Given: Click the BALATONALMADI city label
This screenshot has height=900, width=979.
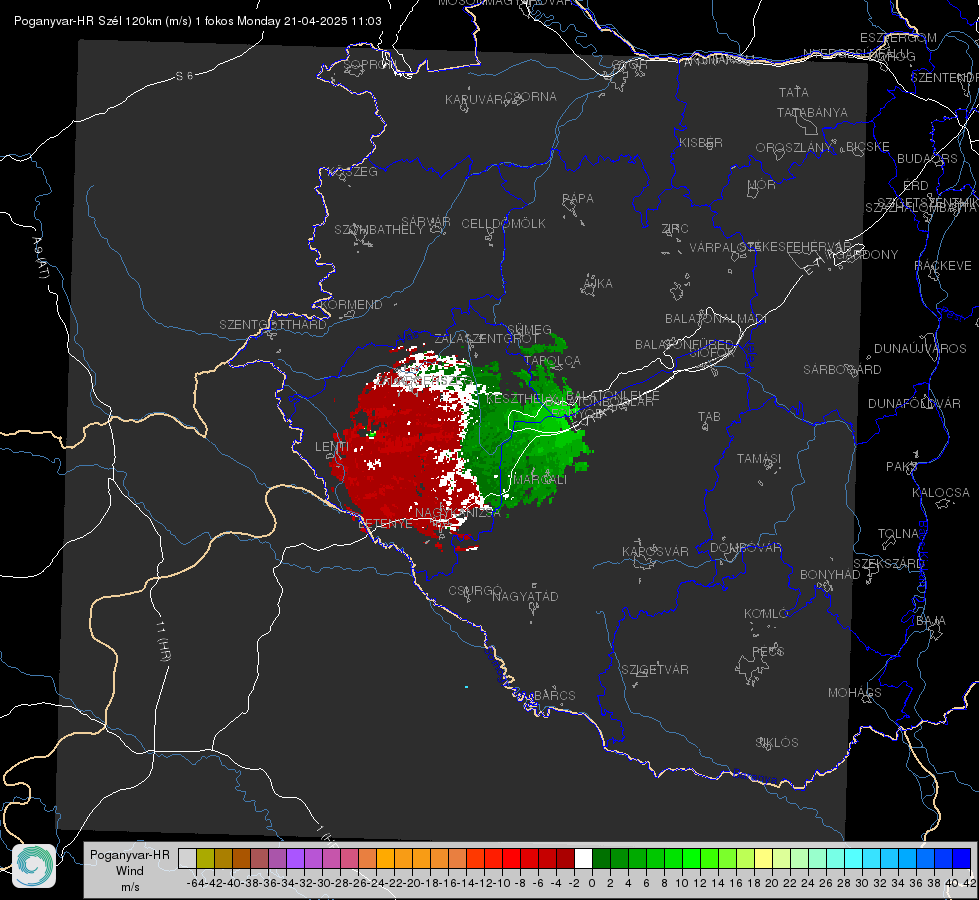Looking at the screenshot, I should [x=716, y=319].
